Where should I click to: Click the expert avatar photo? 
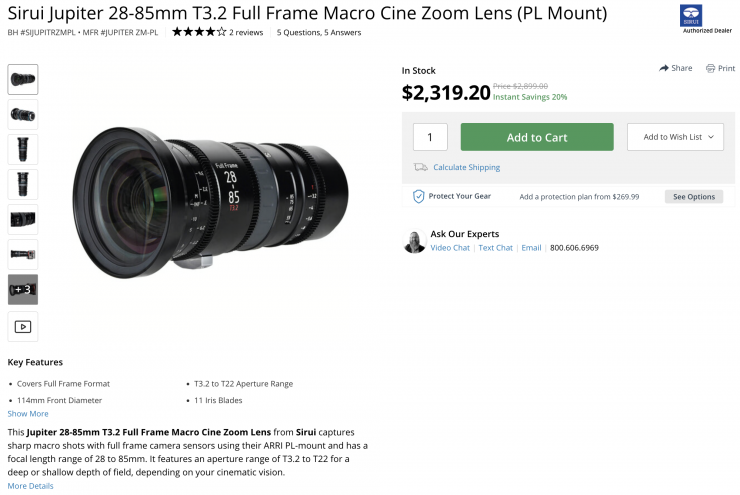pyautogui.click(x=414, y=241)
